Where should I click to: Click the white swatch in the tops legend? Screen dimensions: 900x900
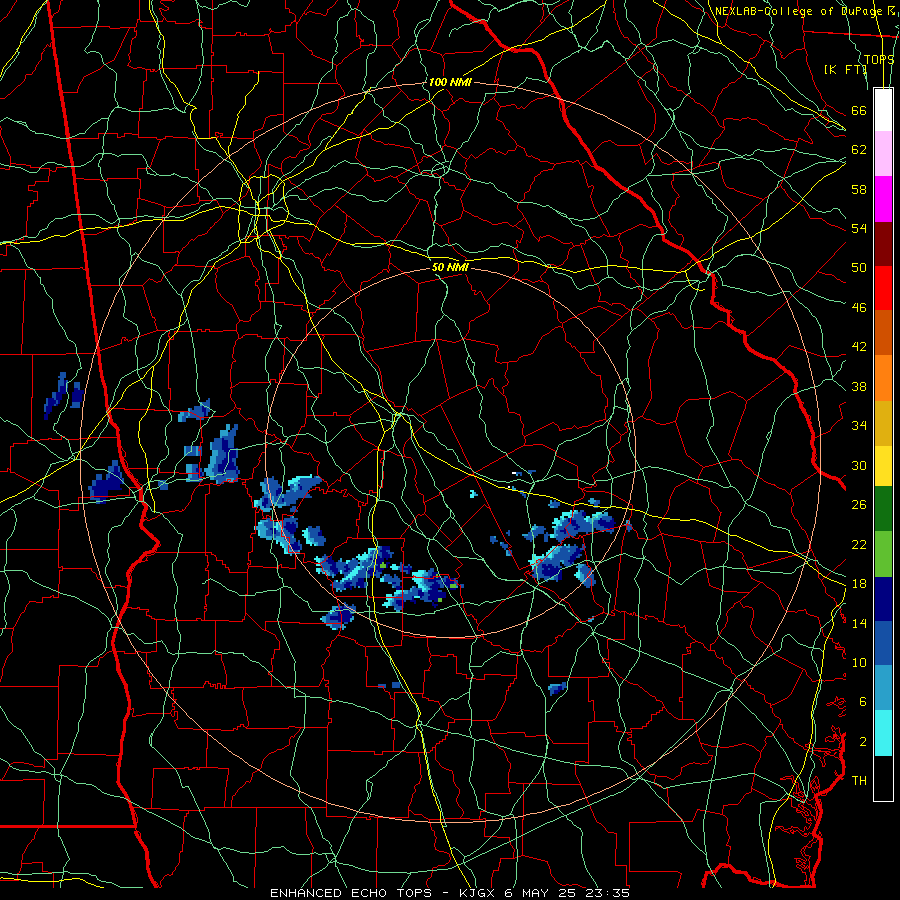point(883,110)
